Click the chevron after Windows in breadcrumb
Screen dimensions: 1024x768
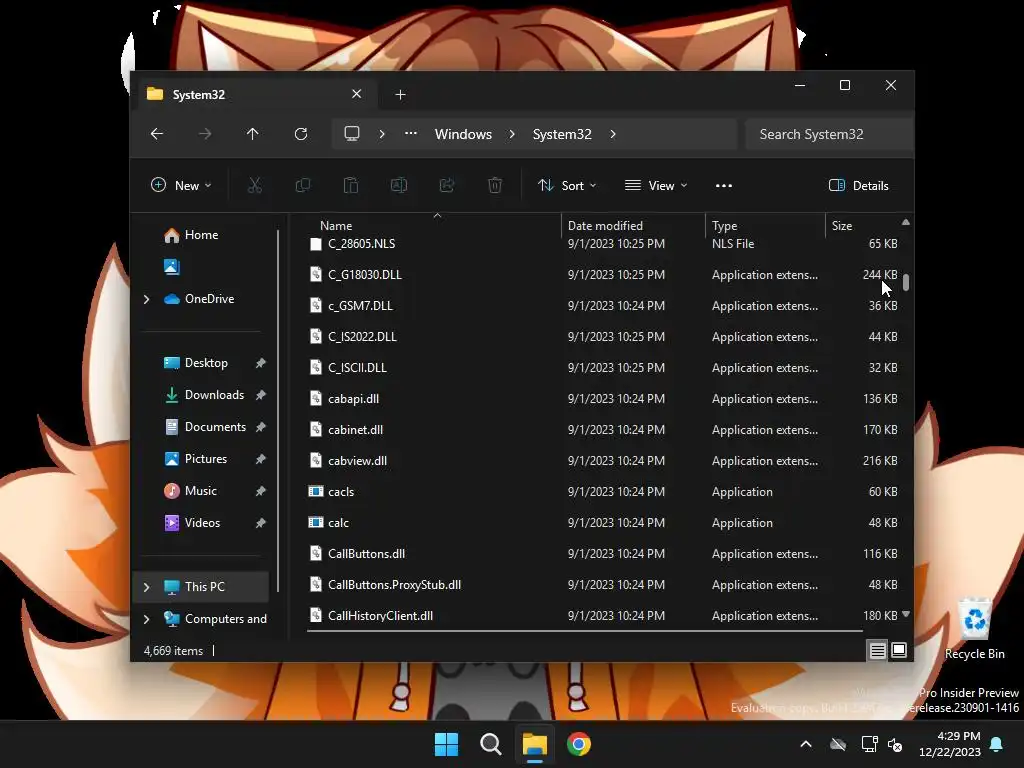(x=512, y=134)
